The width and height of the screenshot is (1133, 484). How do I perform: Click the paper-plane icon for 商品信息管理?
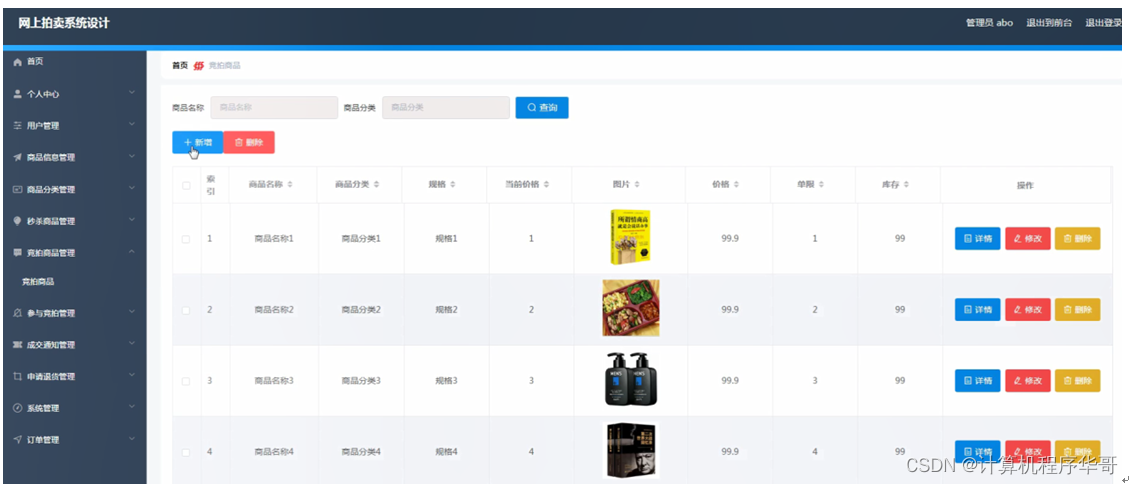pos(17,157)
